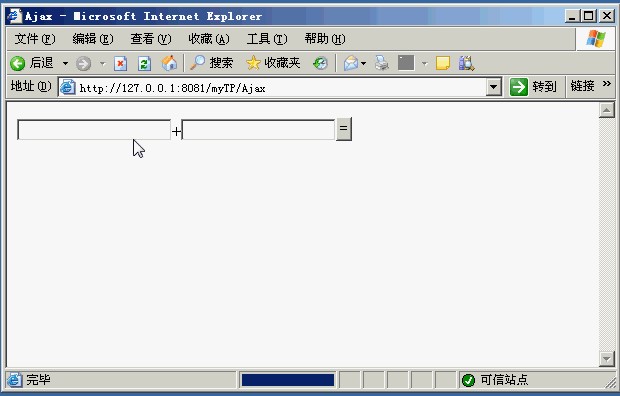The height and width of the screenshot is (396, 620).
Task: Focus the first number input field
Action: point(94,129)
